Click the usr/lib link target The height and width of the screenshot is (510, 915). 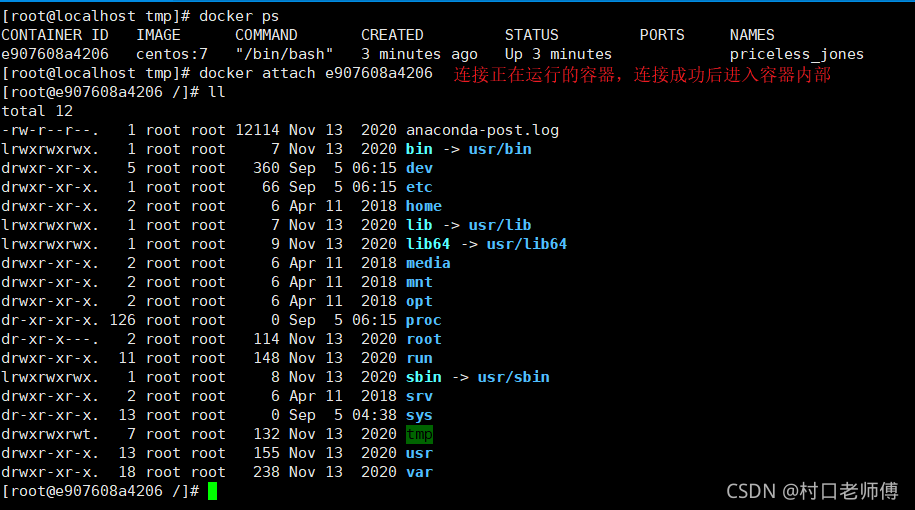click(500, 225)
